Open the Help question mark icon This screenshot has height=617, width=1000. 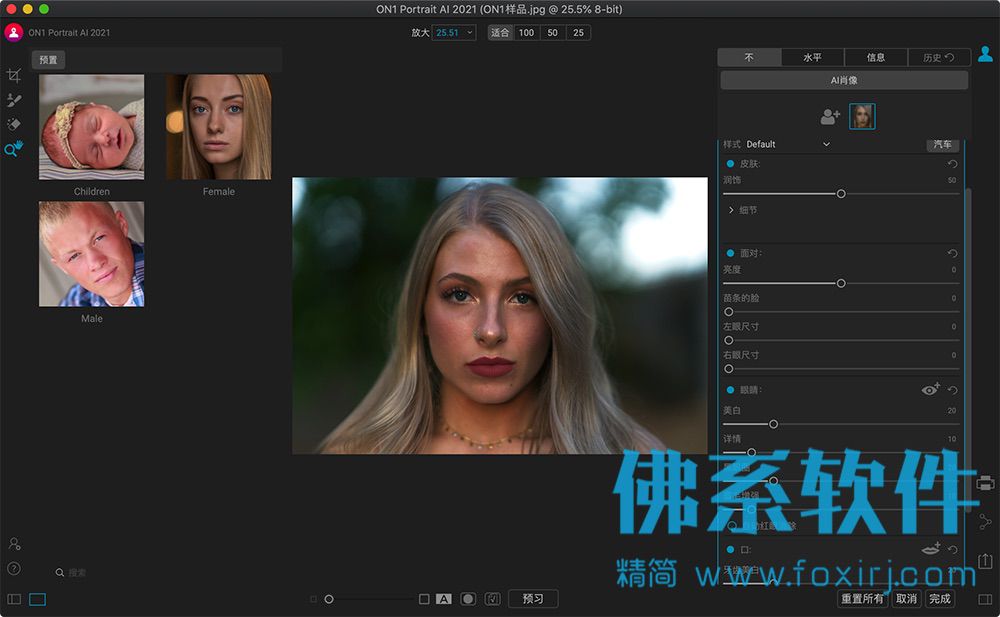[13, 569]
